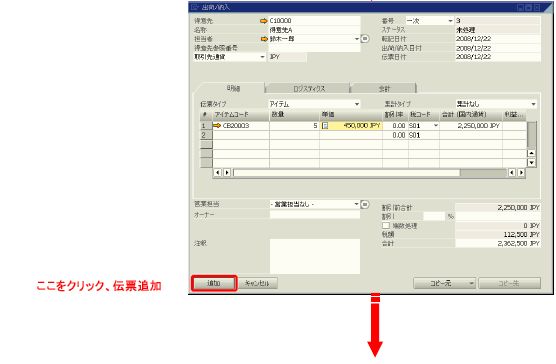
Task: Open the tax code S01 dropdown in row 1
Action: [436, 125]
